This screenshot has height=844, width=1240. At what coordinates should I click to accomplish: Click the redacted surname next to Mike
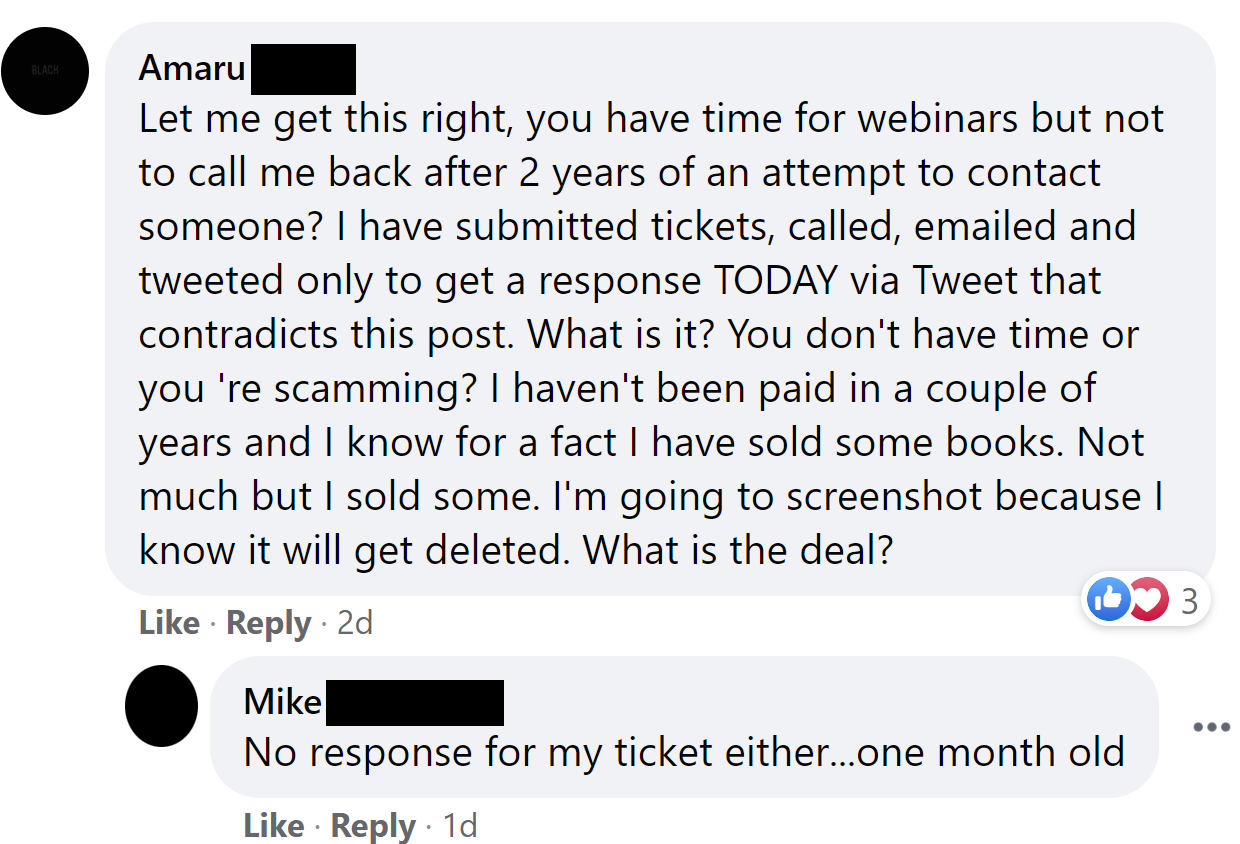tap(414, 701)
